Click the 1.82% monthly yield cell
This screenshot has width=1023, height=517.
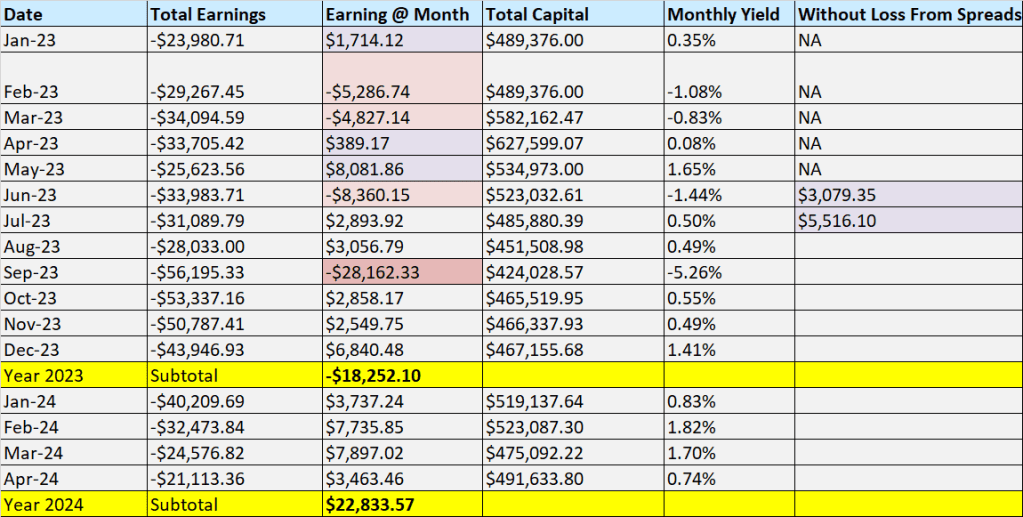click(729, 427)
